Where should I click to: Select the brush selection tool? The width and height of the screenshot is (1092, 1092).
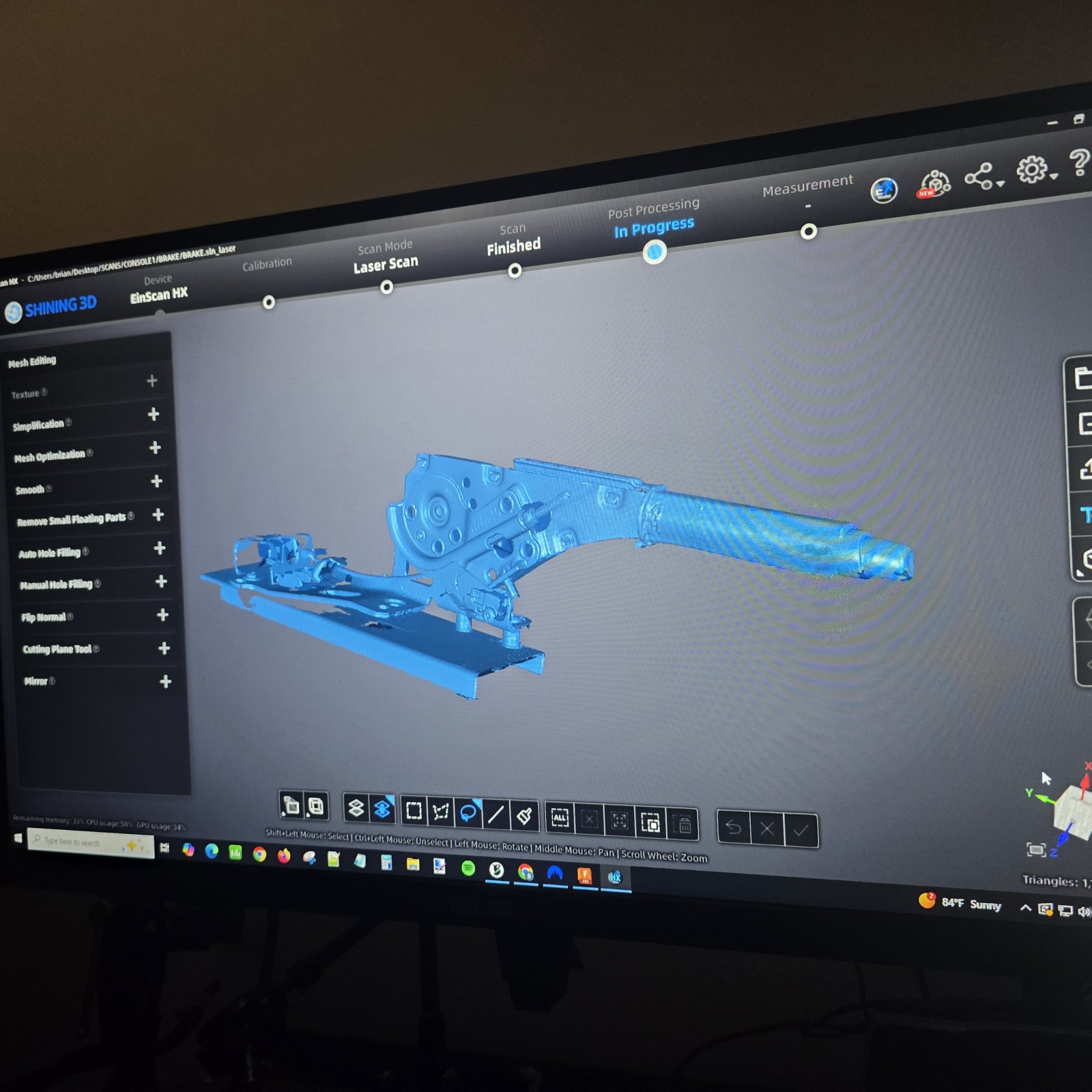(524, 816)
